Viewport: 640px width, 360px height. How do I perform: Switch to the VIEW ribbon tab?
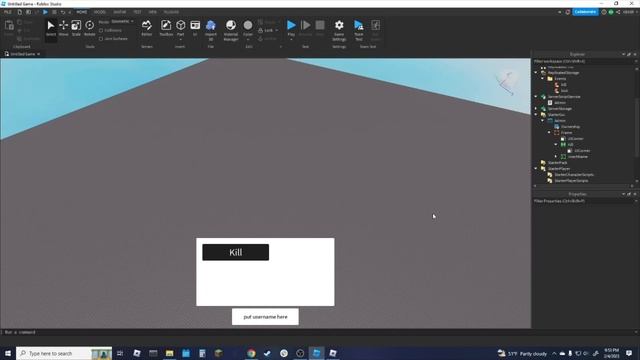153,12
